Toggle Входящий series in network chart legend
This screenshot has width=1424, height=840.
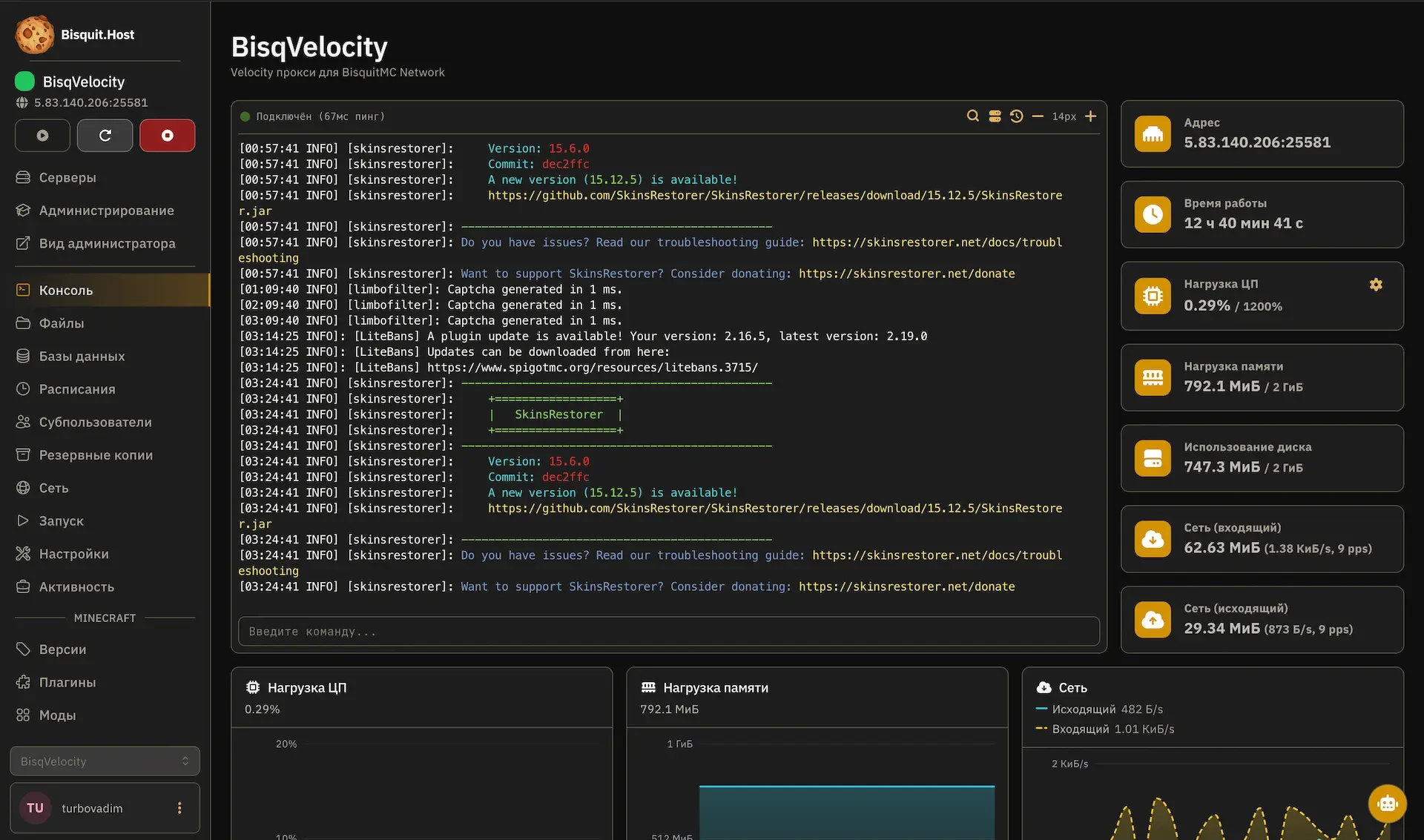click(1105, 730)
